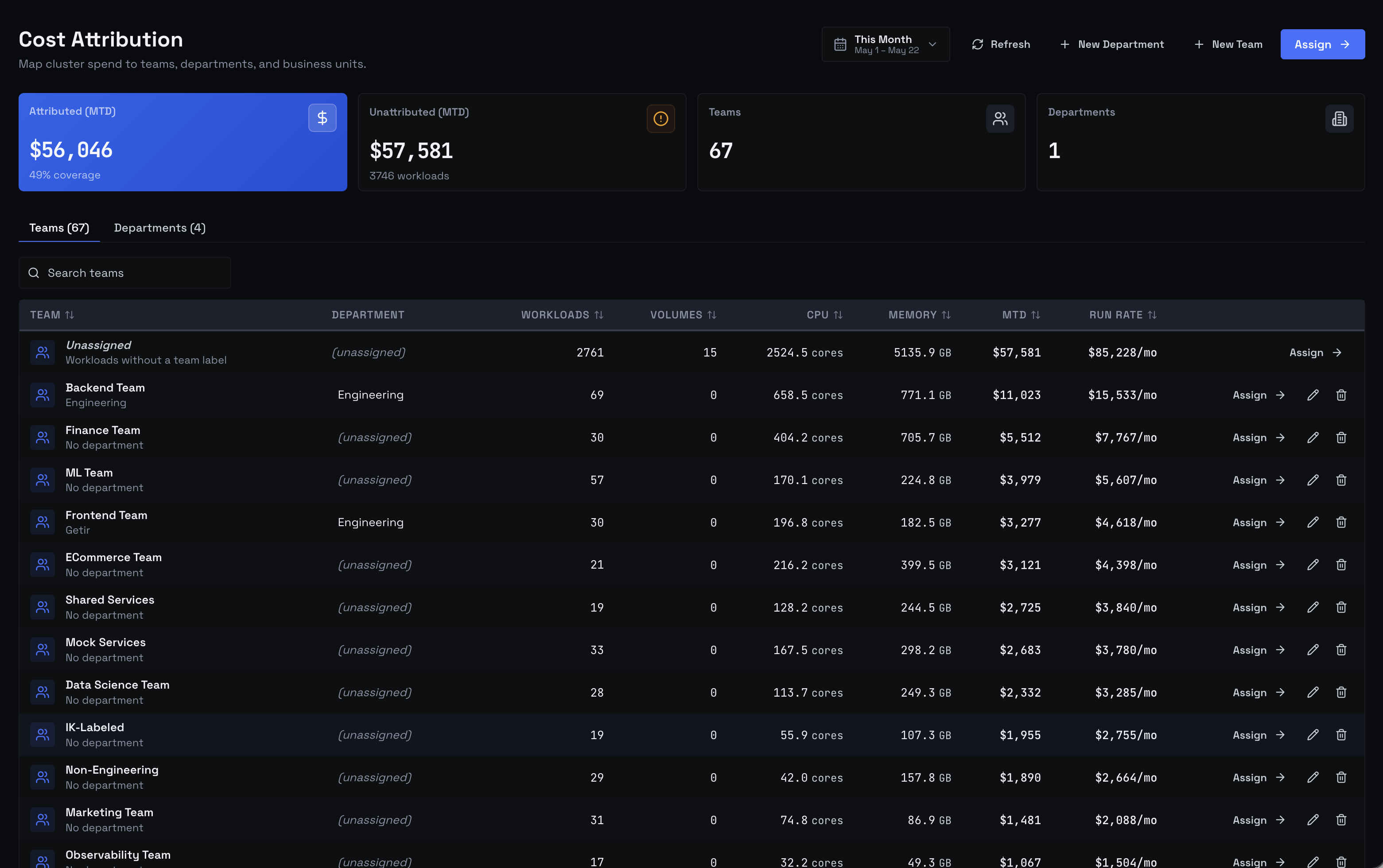1383x868 pixels.
Task: Edit the ECommerce Team with pencil icon
Action: [1313, 565]
